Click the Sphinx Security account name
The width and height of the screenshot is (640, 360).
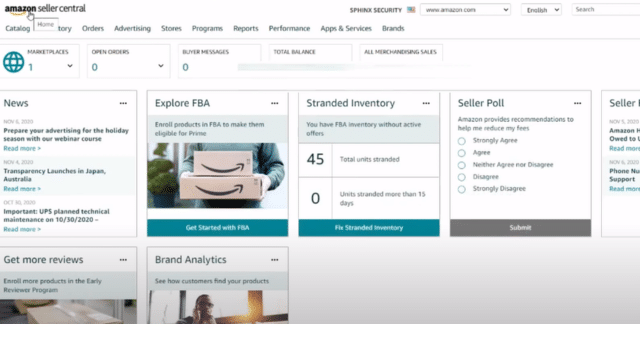376,10
